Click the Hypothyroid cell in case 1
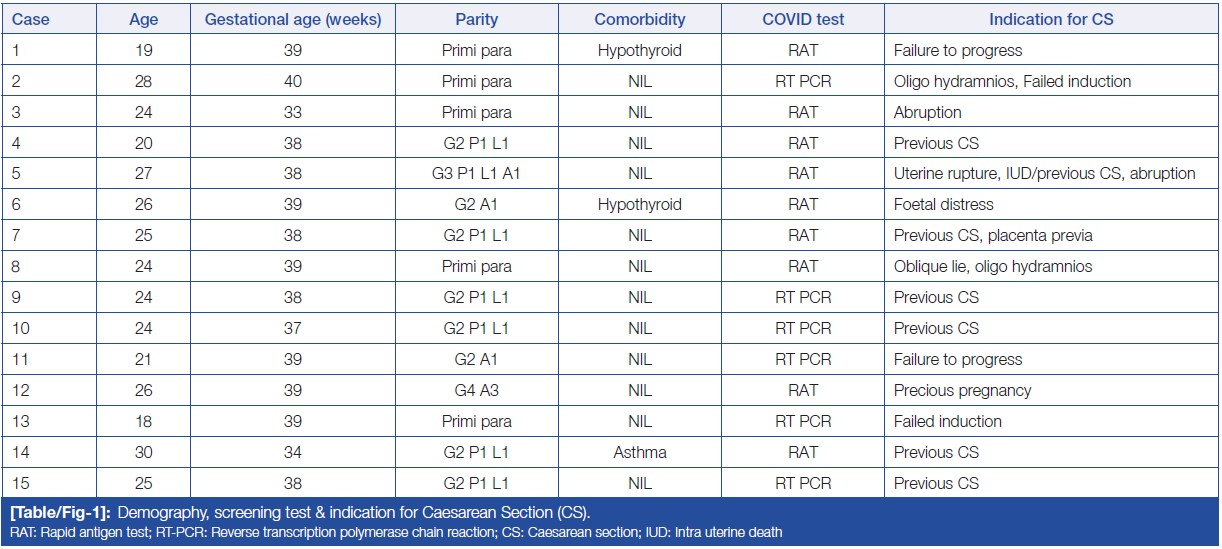1222x549 pixels. (639, 50)
